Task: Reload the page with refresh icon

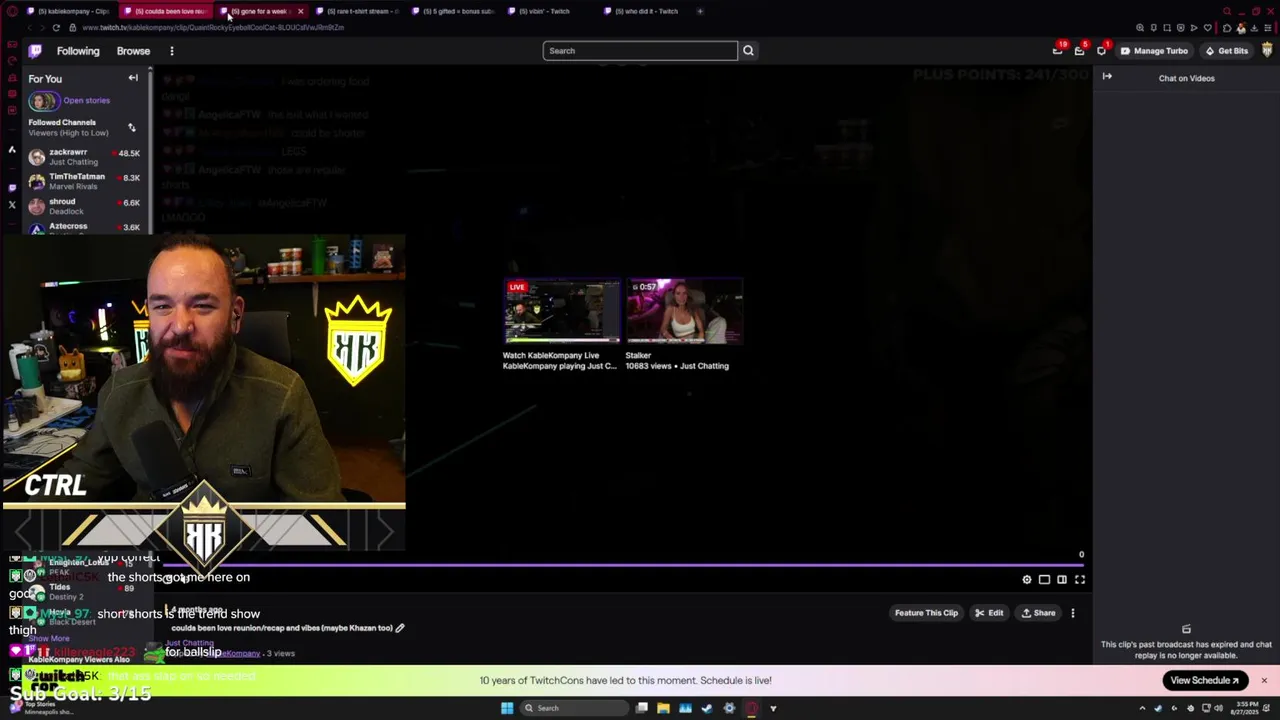Action: click(x=56, y=28)
